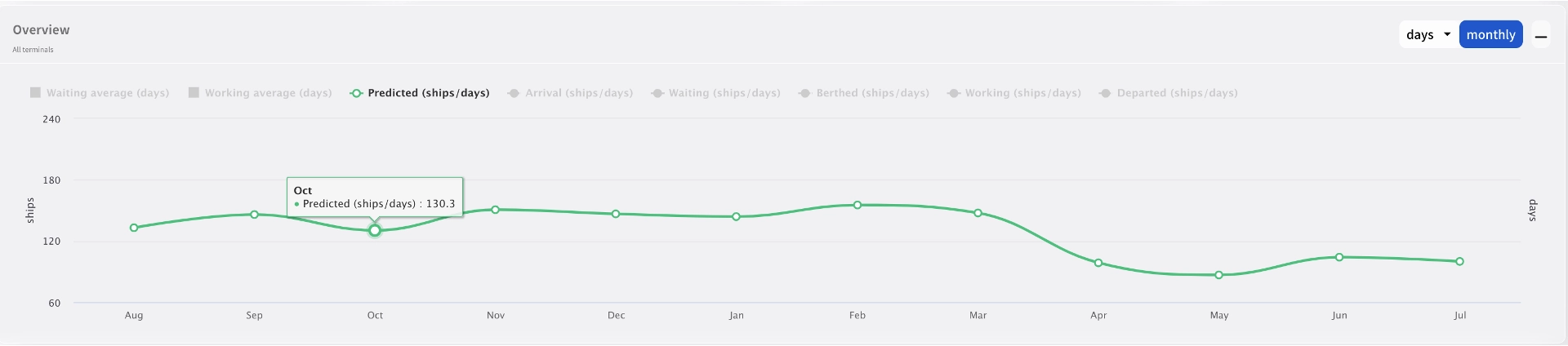
Task: Click the Apr data point marker
Action: (x=1098, y=263)
